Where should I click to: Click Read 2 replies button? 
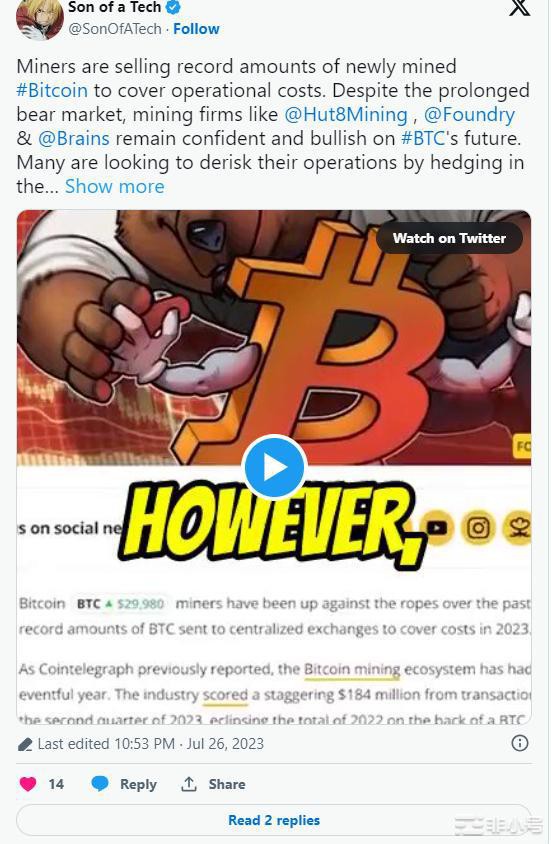[274, 820]
